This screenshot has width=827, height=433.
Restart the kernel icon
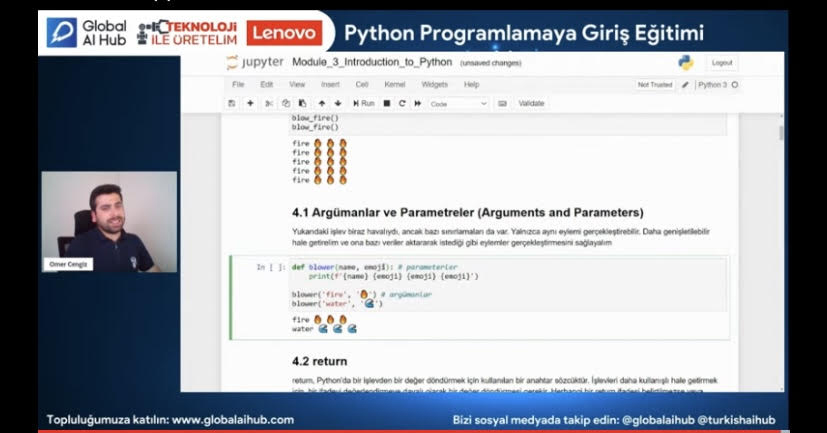[x=402, y=103]
